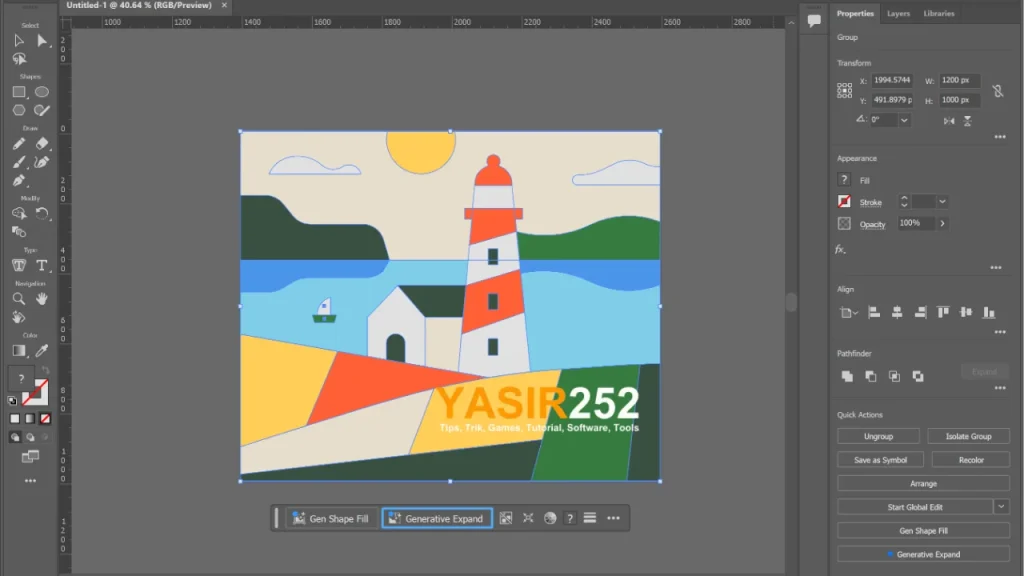Click vertical align bottom icon
Screen dimensions: 1024x576
pos(989,313)
